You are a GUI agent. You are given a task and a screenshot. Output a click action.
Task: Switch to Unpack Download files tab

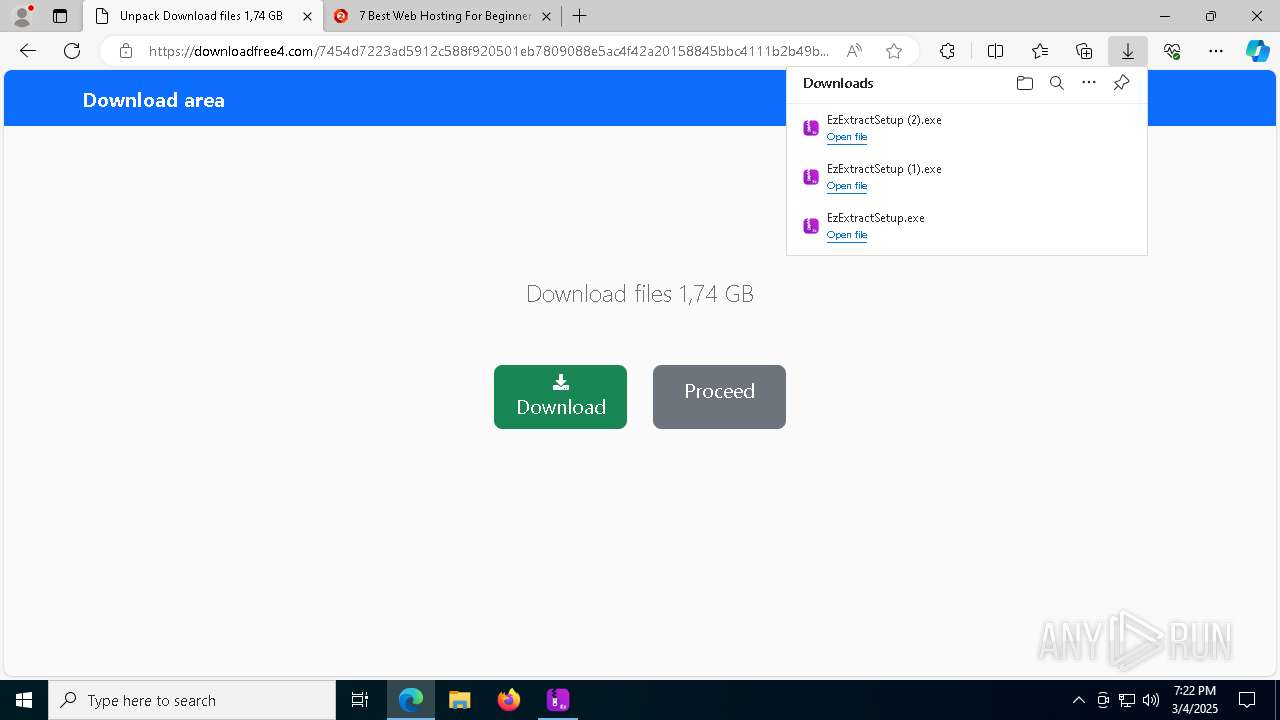tap(203, 16)
